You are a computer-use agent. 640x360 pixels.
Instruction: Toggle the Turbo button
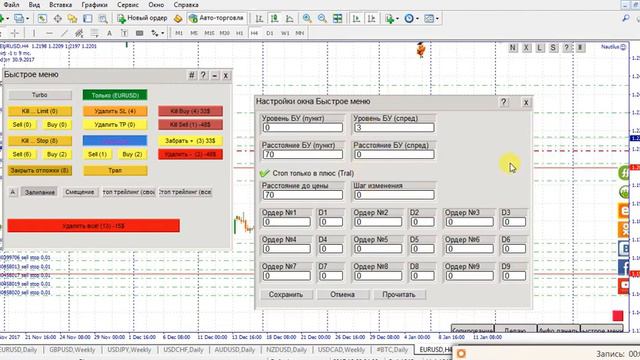click(40, 95)
